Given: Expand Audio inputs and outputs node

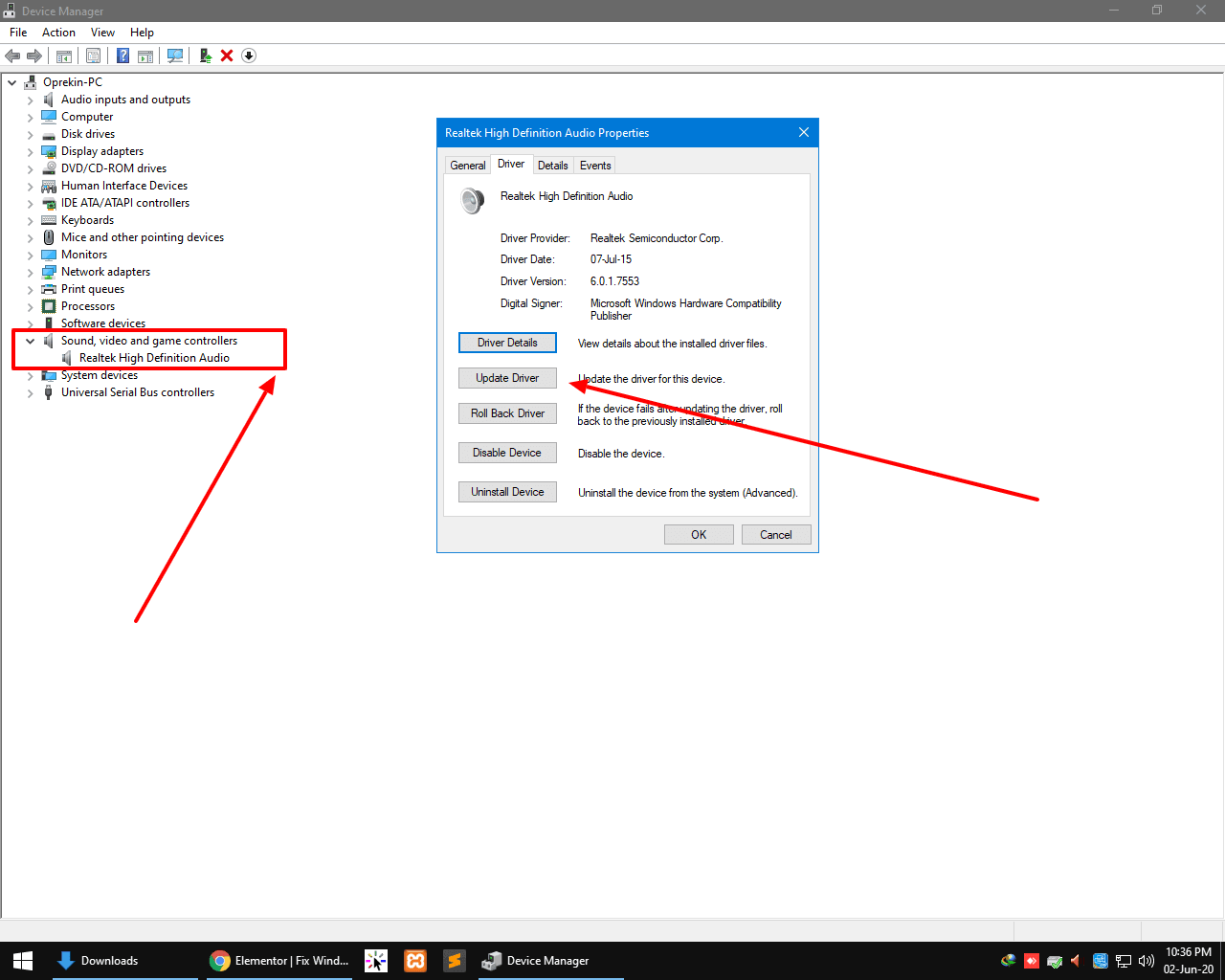Looking at the screenshot, I should (31, 100).
